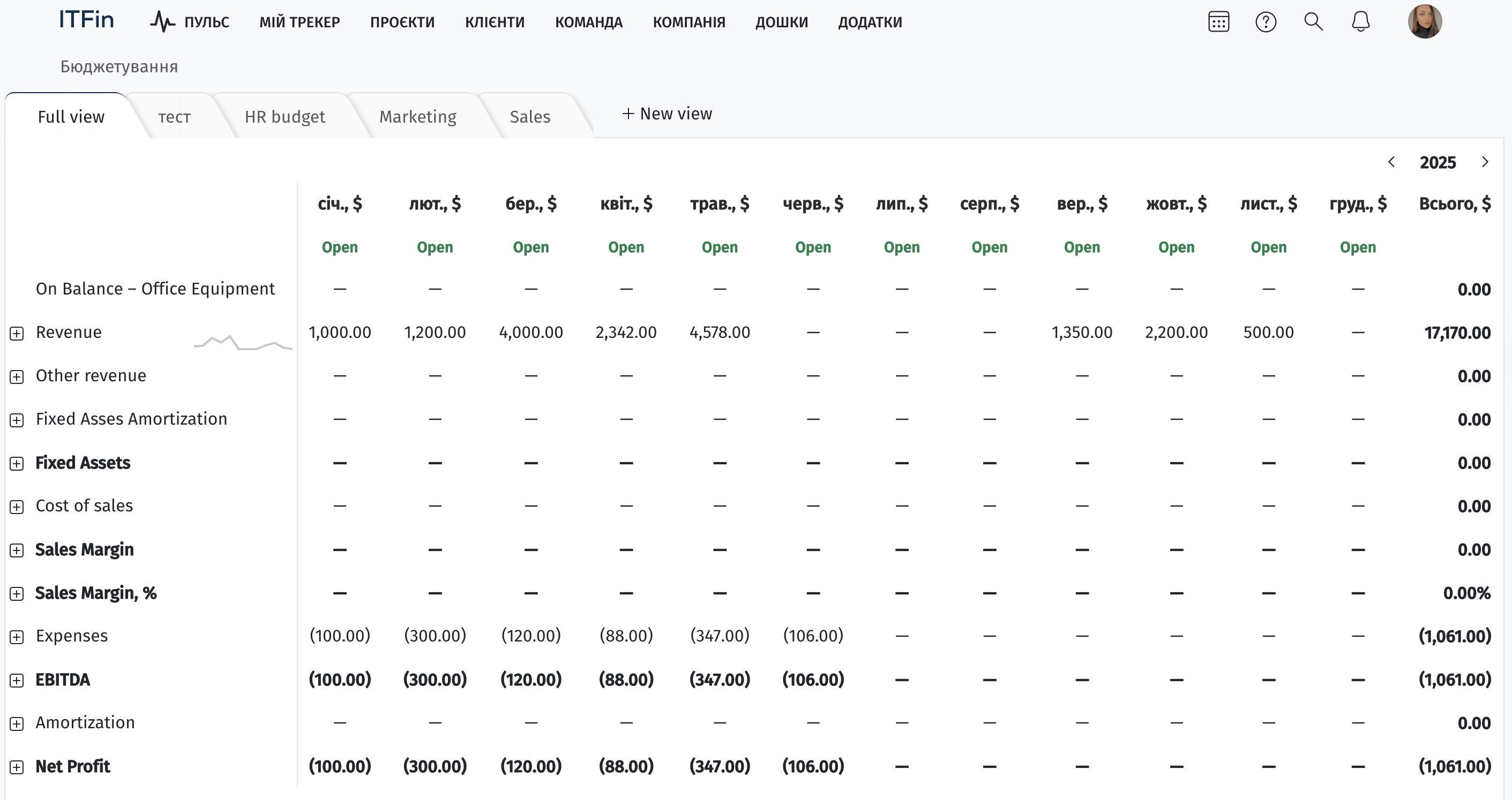Click the ITFin logo
The height and width of the screenshot is (800, 1512).
click(x=86, y=20)
